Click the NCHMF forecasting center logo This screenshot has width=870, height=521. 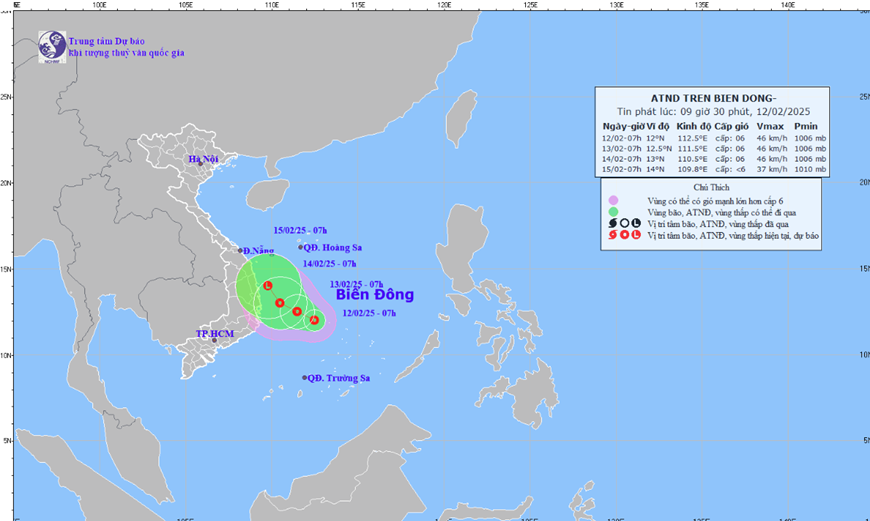(x=52, y=47)
